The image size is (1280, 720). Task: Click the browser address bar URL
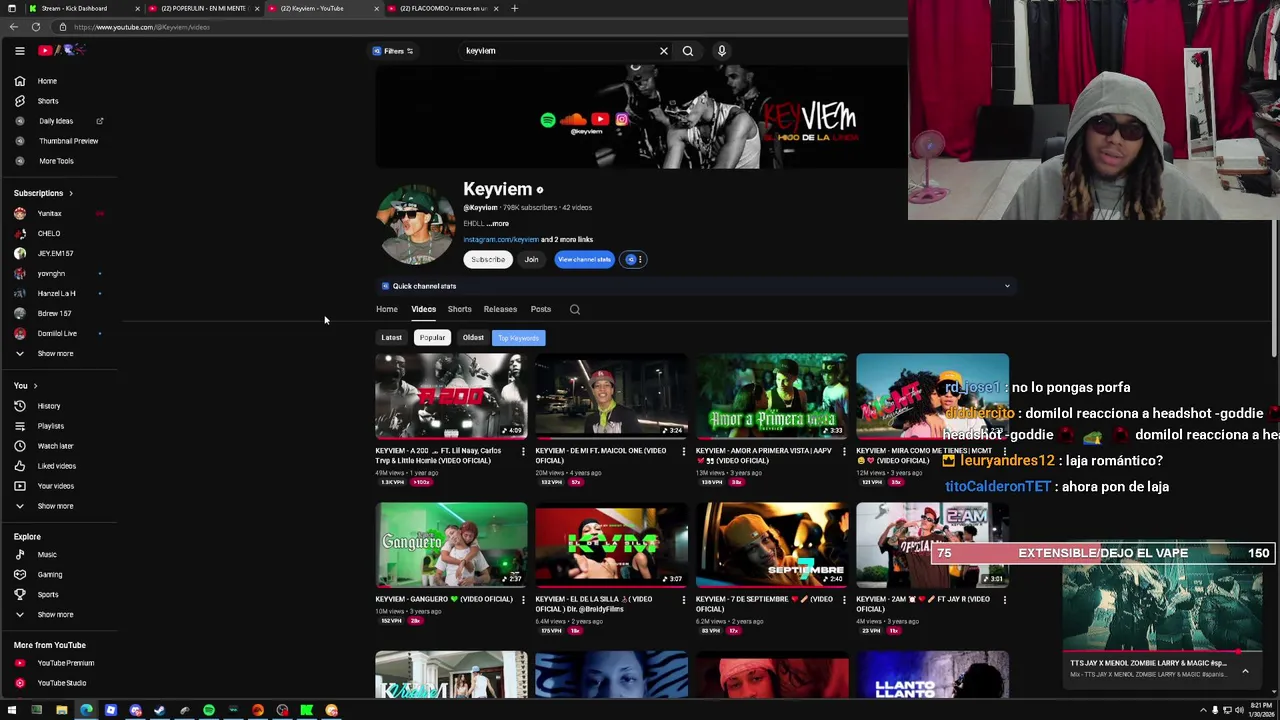coord(142,27)
